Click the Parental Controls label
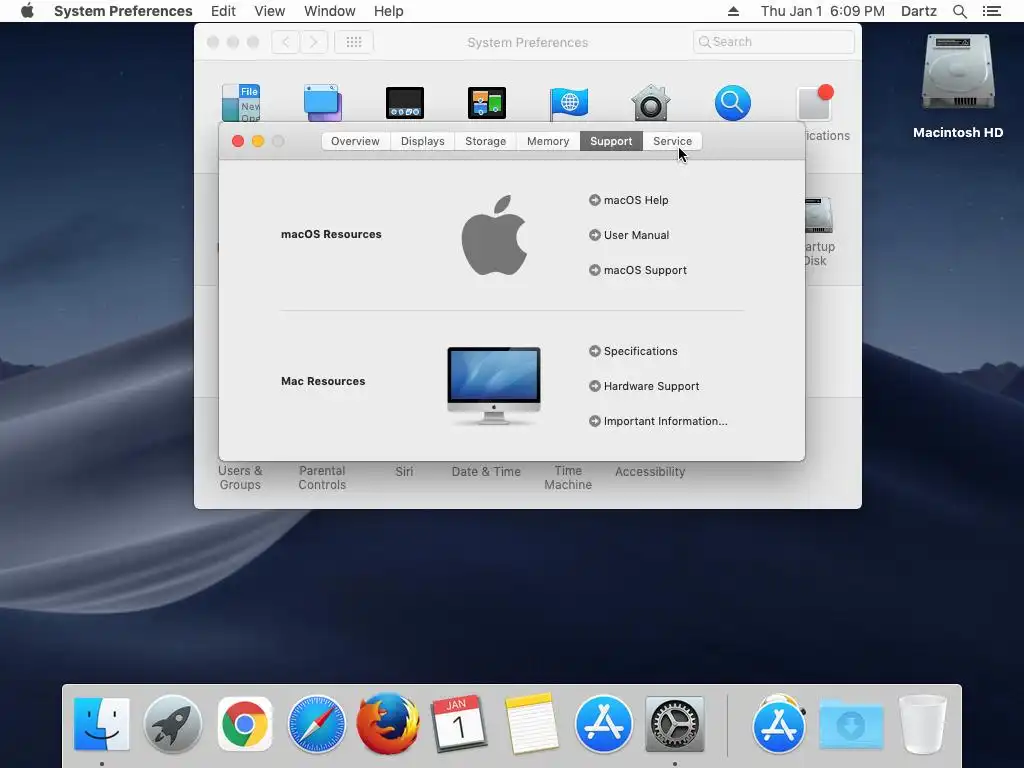Screen dimensions: 1024x768 pos(322,477)
